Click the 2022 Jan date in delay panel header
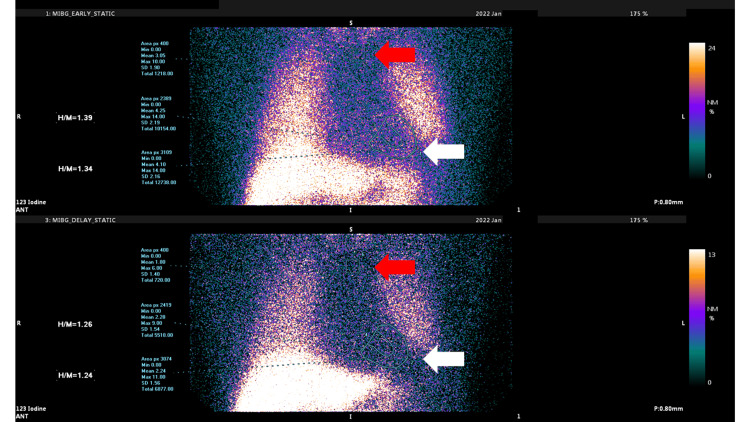 tap(488, 221)
